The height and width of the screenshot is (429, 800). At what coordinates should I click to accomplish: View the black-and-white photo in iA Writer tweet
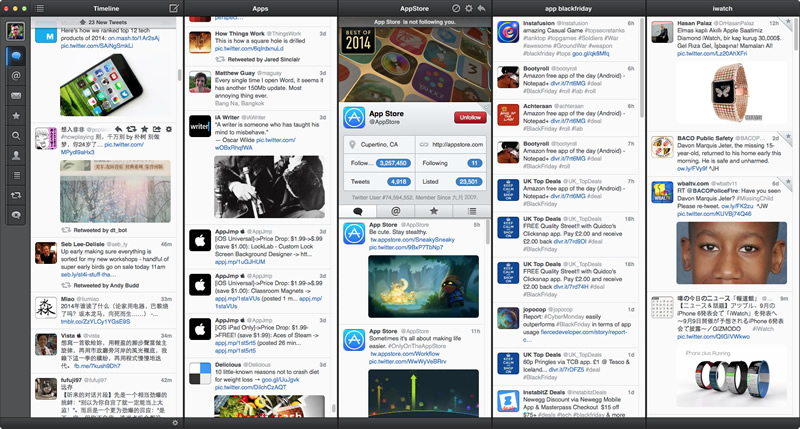pyautogui.click(x=269, y=187)
